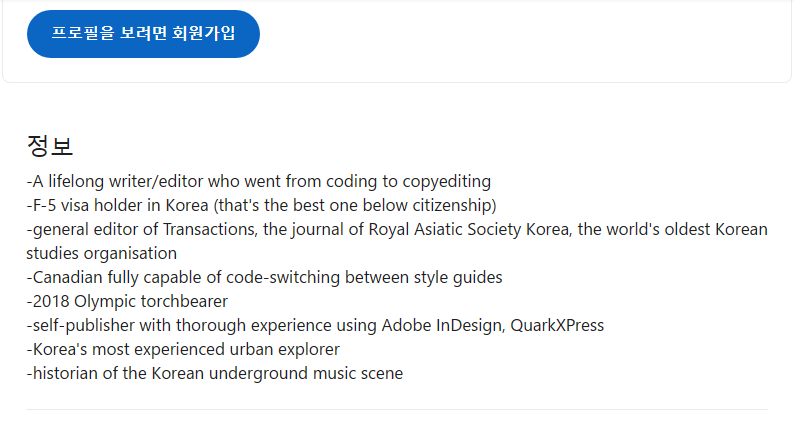Click the horizontal divider below the list

tap(396, 409)
